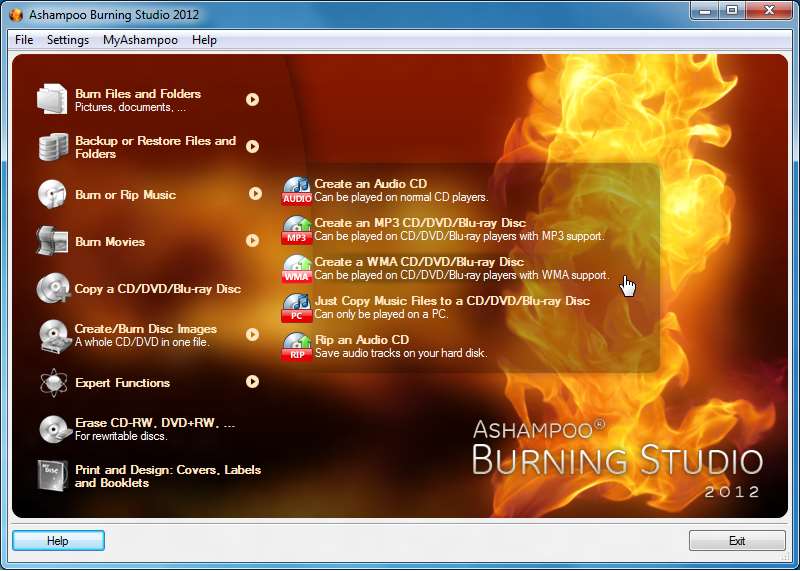Open the MyAshampoo menu
The height and width of the screenshot is (571, 800).
coord(140,40)
